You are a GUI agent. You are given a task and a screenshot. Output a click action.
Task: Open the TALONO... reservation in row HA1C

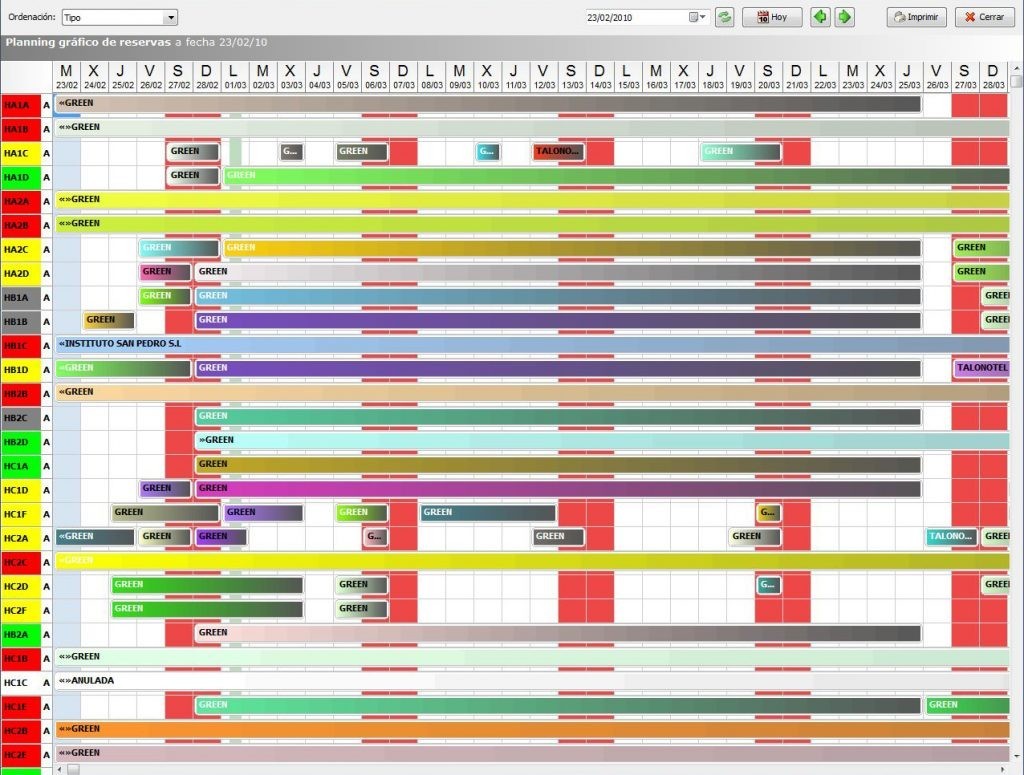pos(558,152)
